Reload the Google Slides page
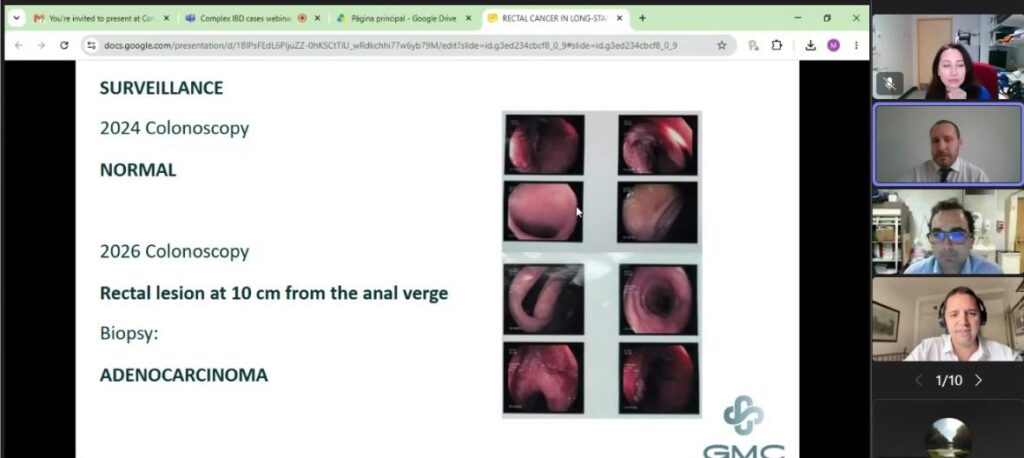Screen dimensions: 1024x458 click(x=64, y=45)
